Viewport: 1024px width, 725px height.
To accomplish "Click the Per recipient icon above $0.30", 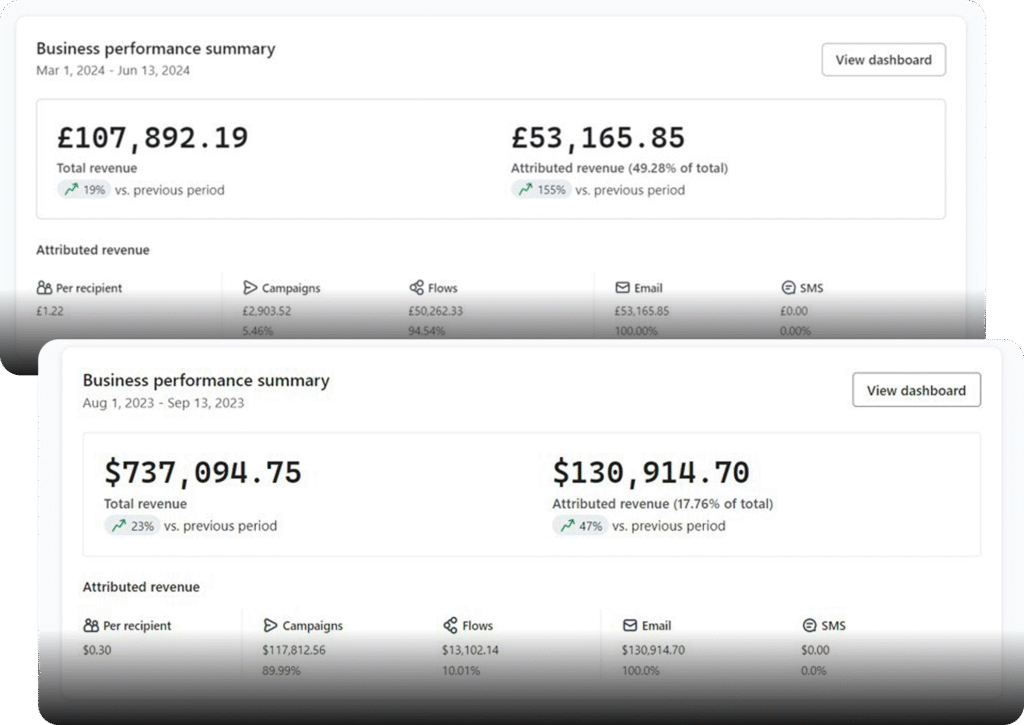I will click(91, 626).
